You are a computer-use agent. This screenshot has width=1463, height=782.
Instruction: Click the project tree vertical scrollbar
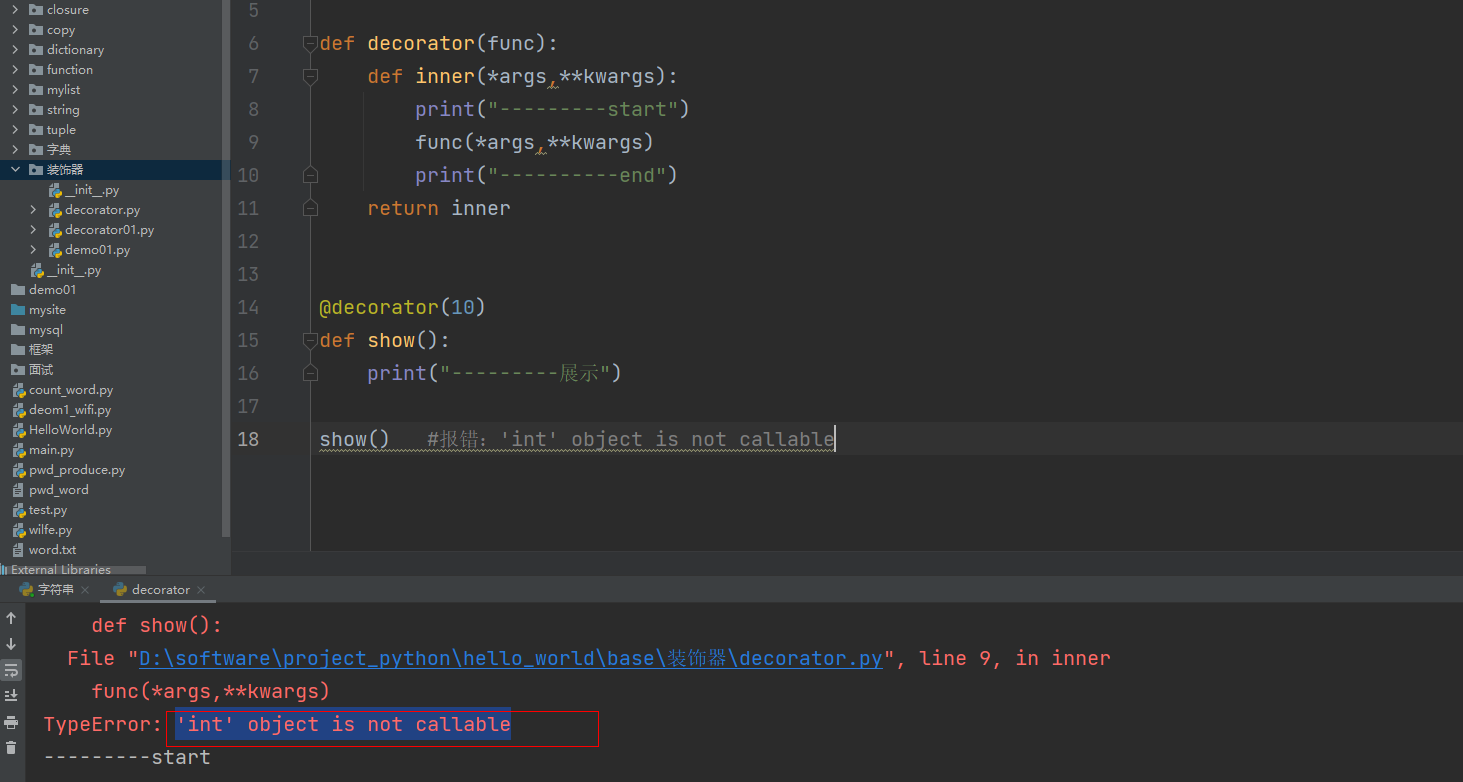[x=226, y=300]
